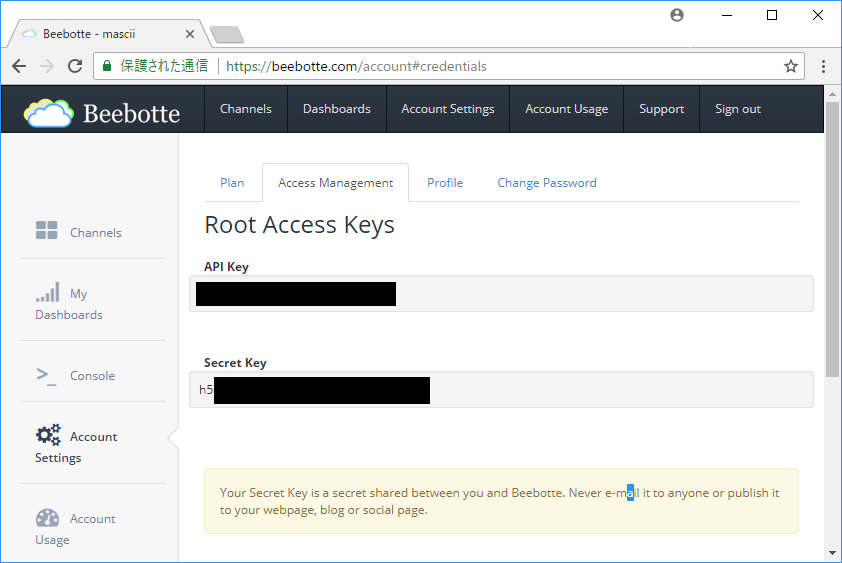Open a new browser tab
This screenshot has height=563, width=842.
click(x=227, y=34)
